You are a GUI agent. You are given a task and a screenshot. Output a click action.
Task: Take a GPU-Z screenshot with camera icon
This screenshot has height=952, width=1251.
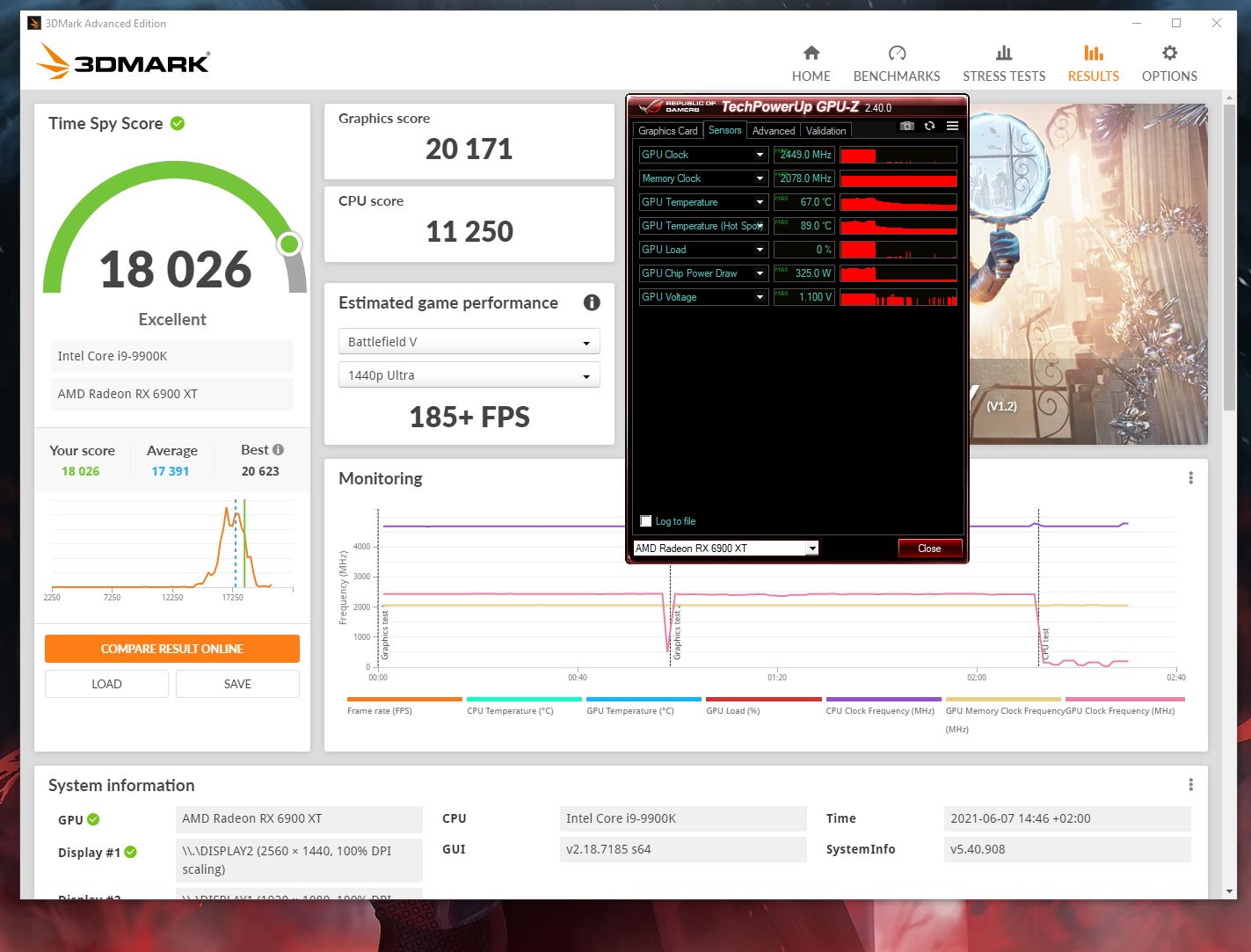pyautogui.click(x=906, y=127)
